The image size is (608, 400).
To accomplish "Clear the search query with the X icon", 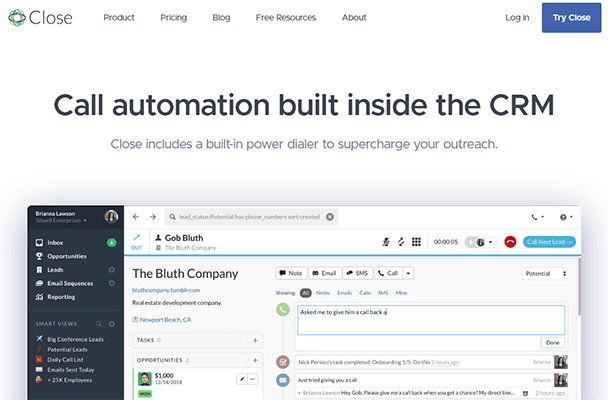I will click(x=330, y=217).
